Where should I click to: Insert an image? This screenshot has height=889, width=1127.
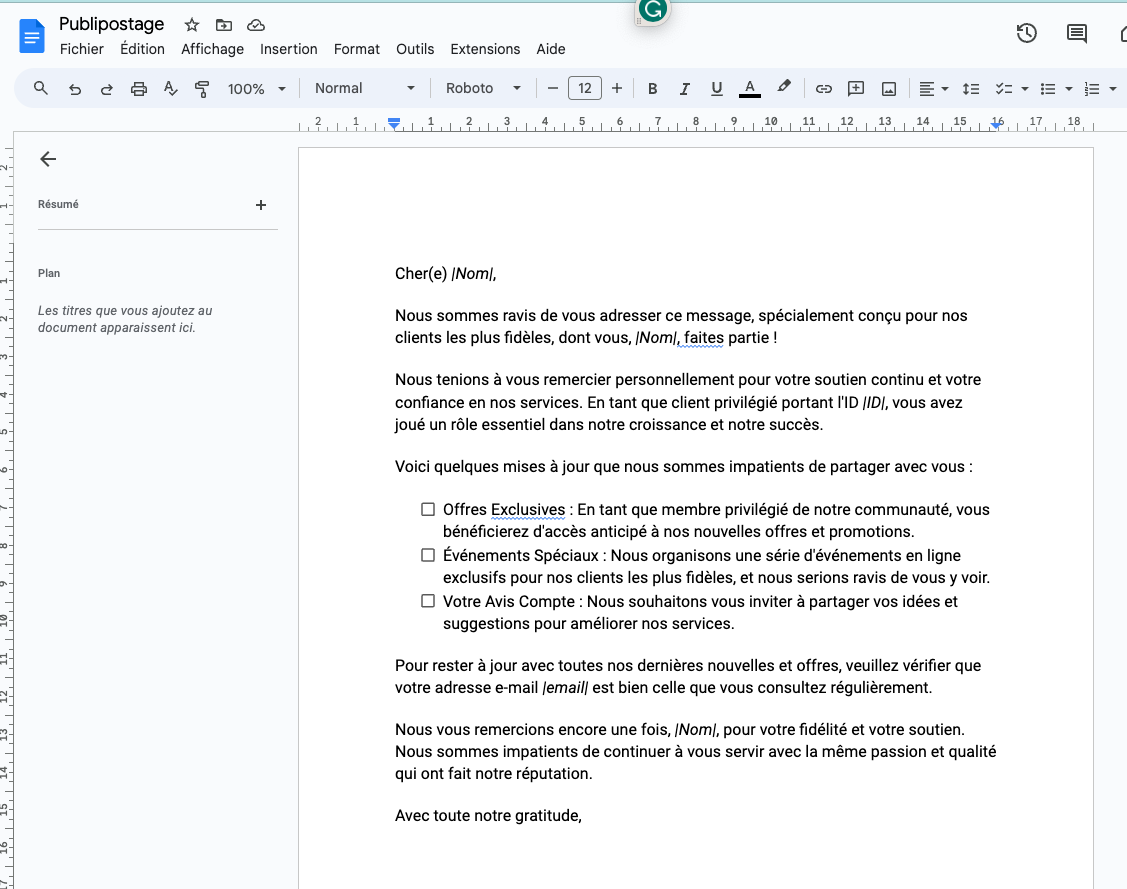[x=889, y=89]
